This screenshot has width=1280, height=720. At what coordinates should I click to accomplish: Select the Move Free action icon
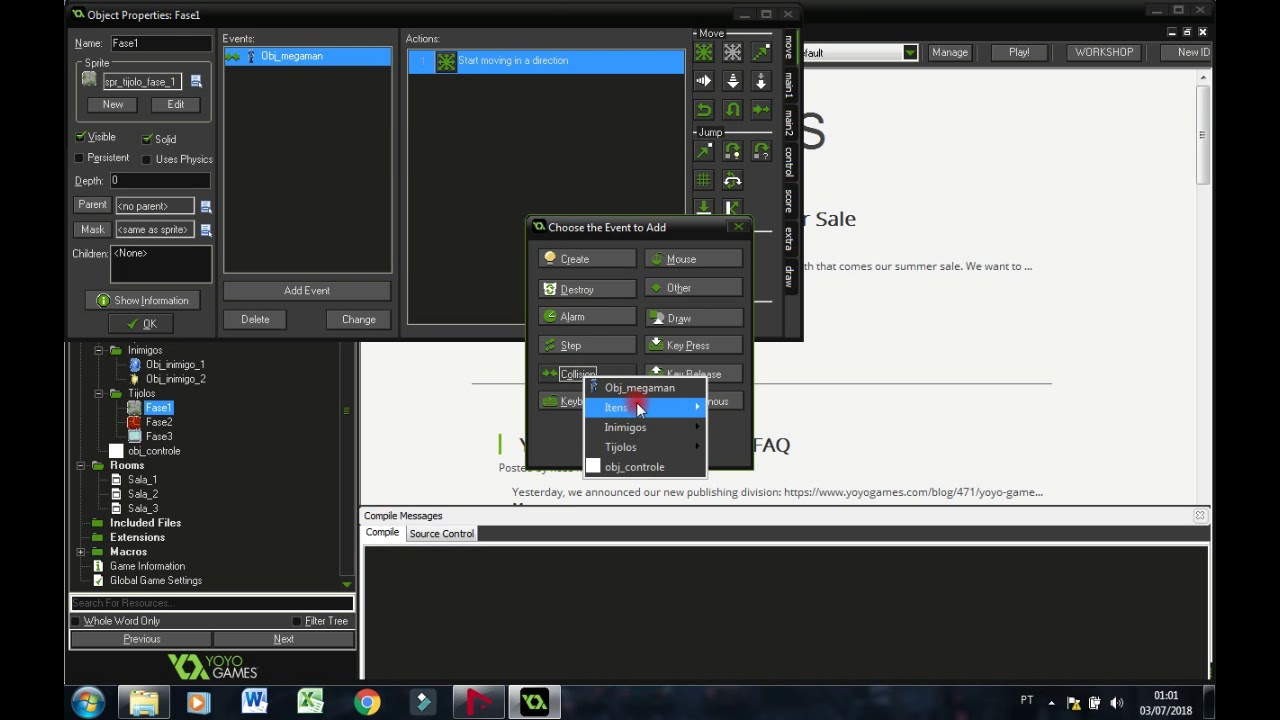point(733,52)
